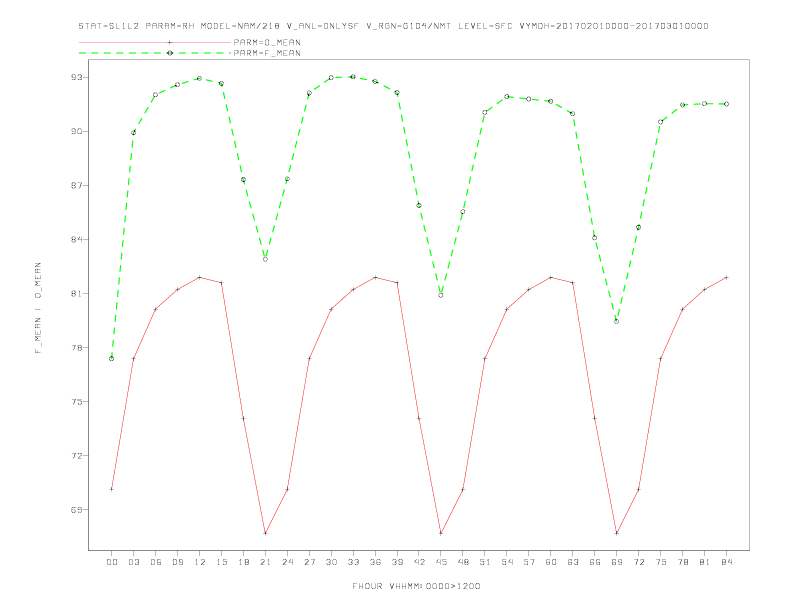
Task: Click the 45 forecast hour tick label
Action: click(x=441, y=562)
